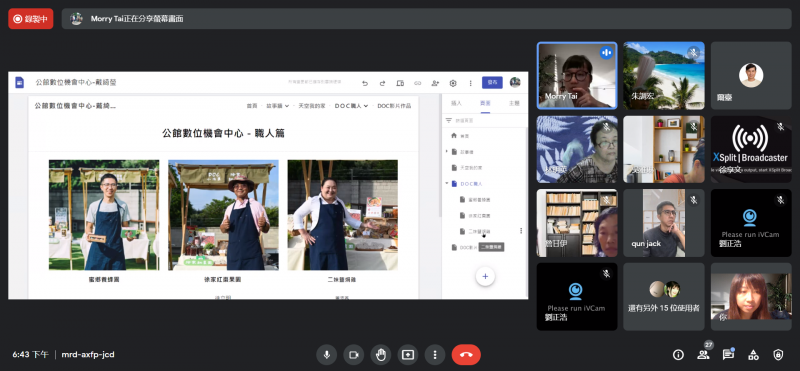Screen dimensions: 800x371
Task: Click the blue 發布 publish button
Action: click(x=492, y=82)
